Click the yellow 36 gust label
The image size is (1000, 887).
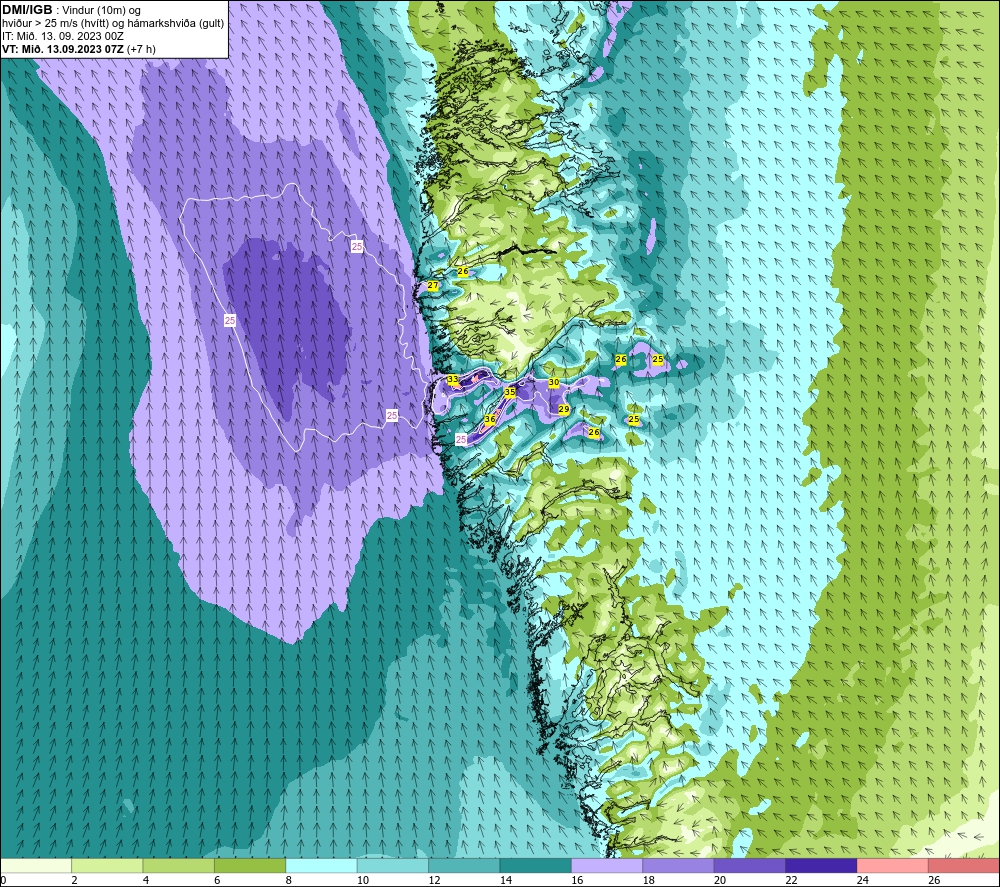tap(490, 420)
